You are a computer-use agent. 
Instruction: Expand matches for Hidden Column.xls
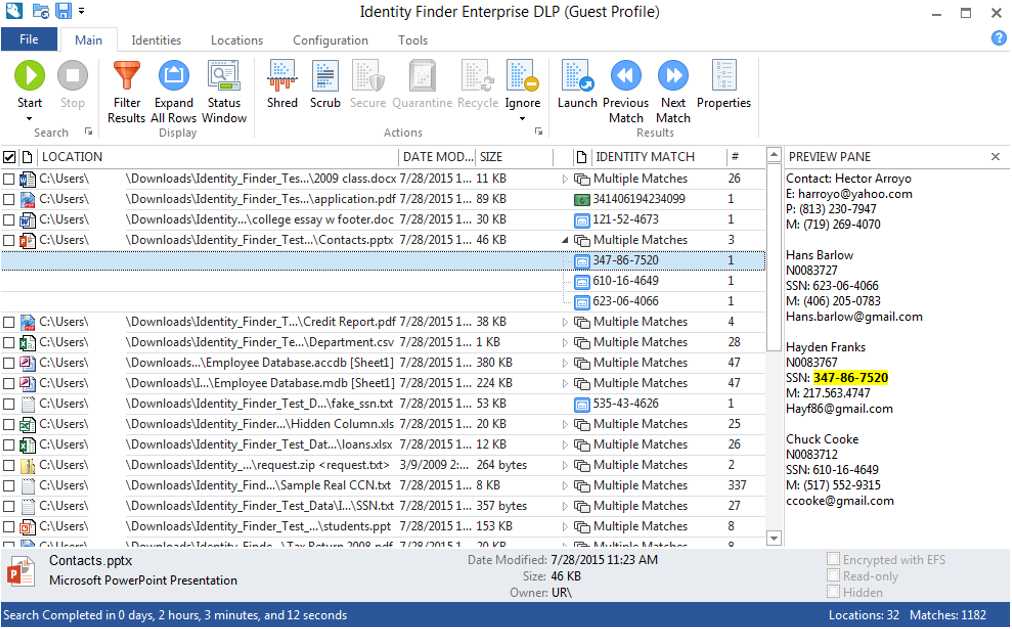(565, 424)
